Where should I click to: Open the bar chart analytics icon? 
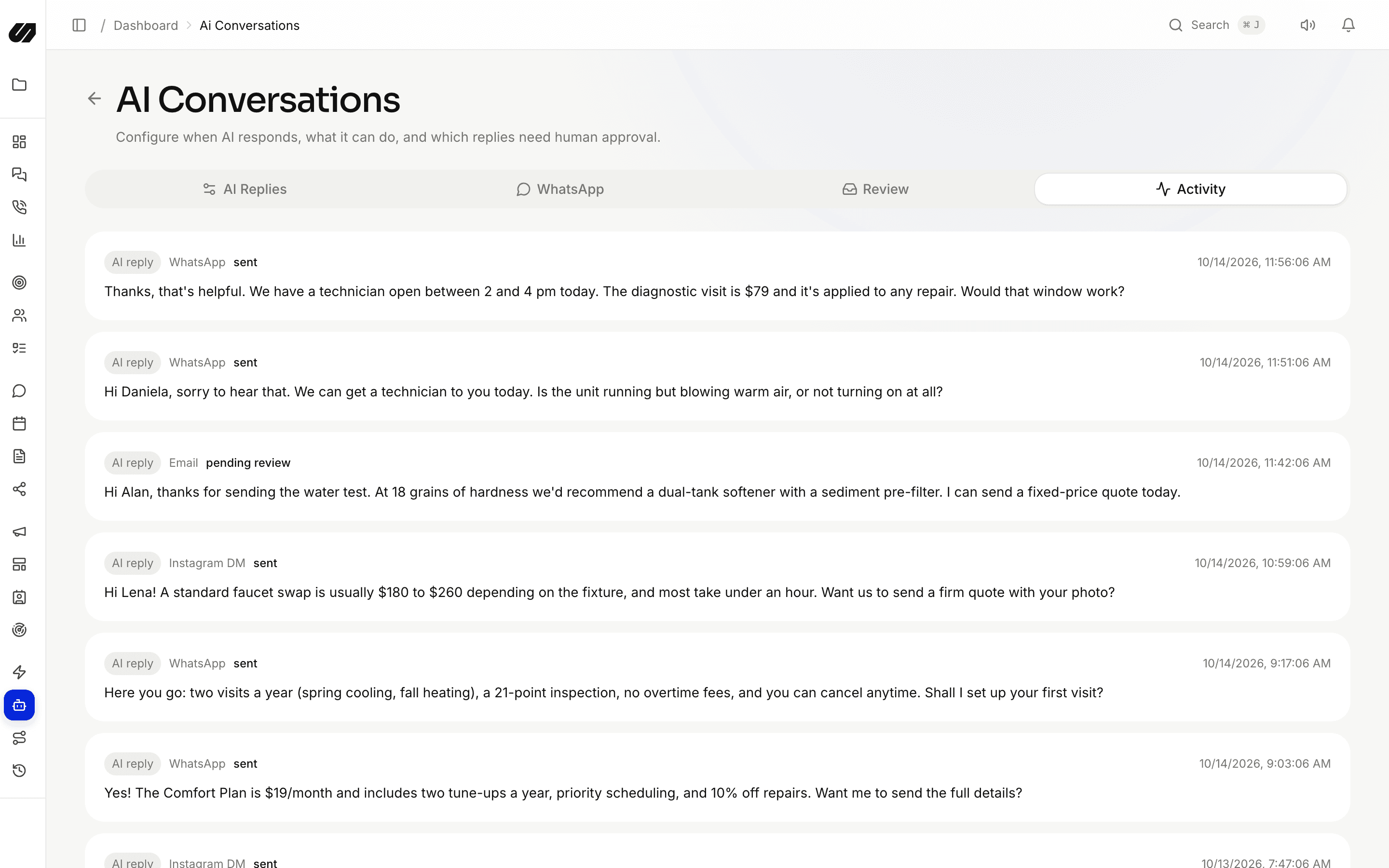coord(19,240)
